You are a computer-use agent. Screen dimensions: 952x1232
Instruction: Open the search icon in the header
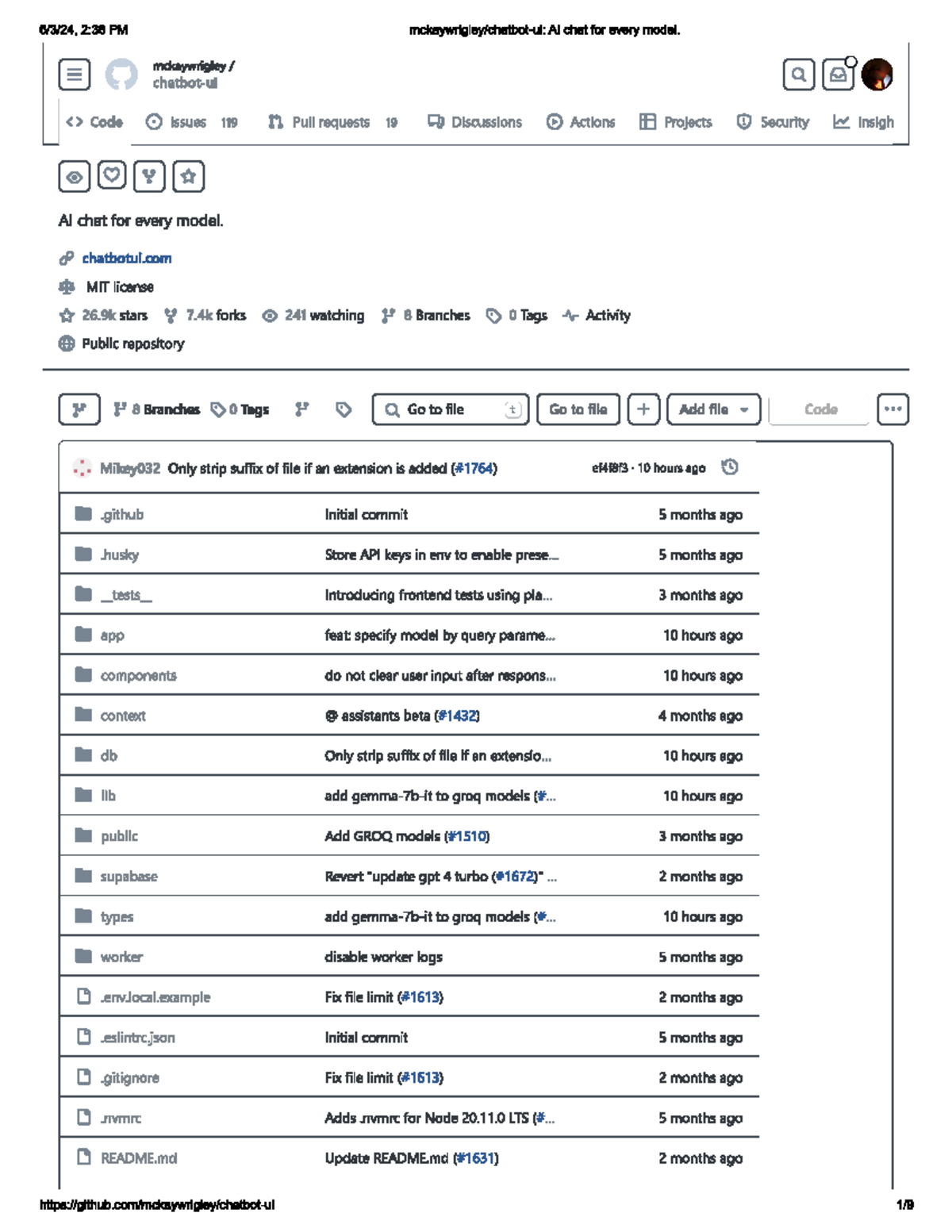pos(798,75)
